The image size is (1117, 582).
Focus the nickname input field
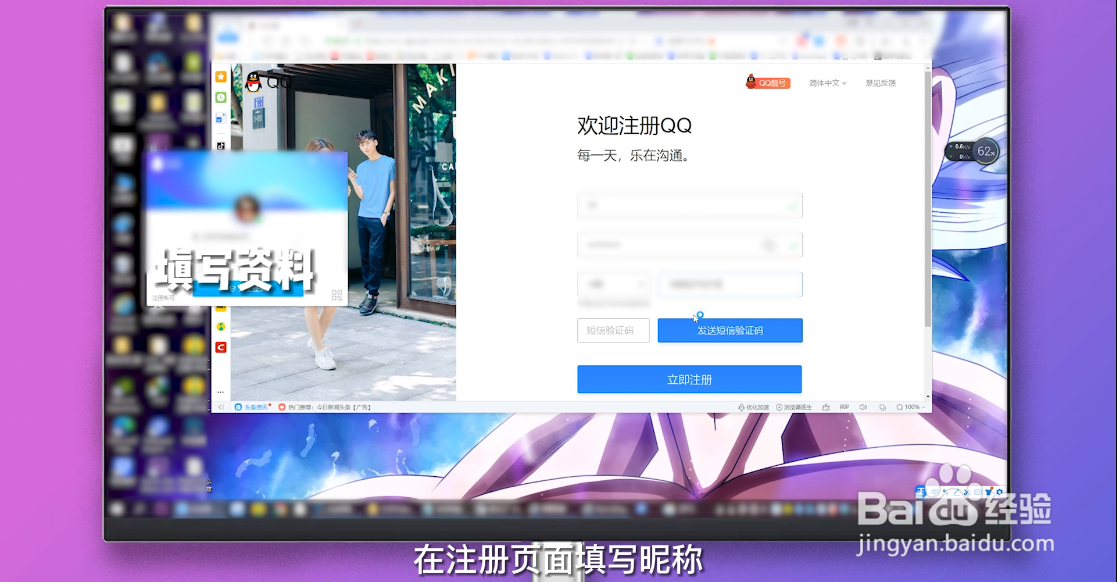pos(690,205)
